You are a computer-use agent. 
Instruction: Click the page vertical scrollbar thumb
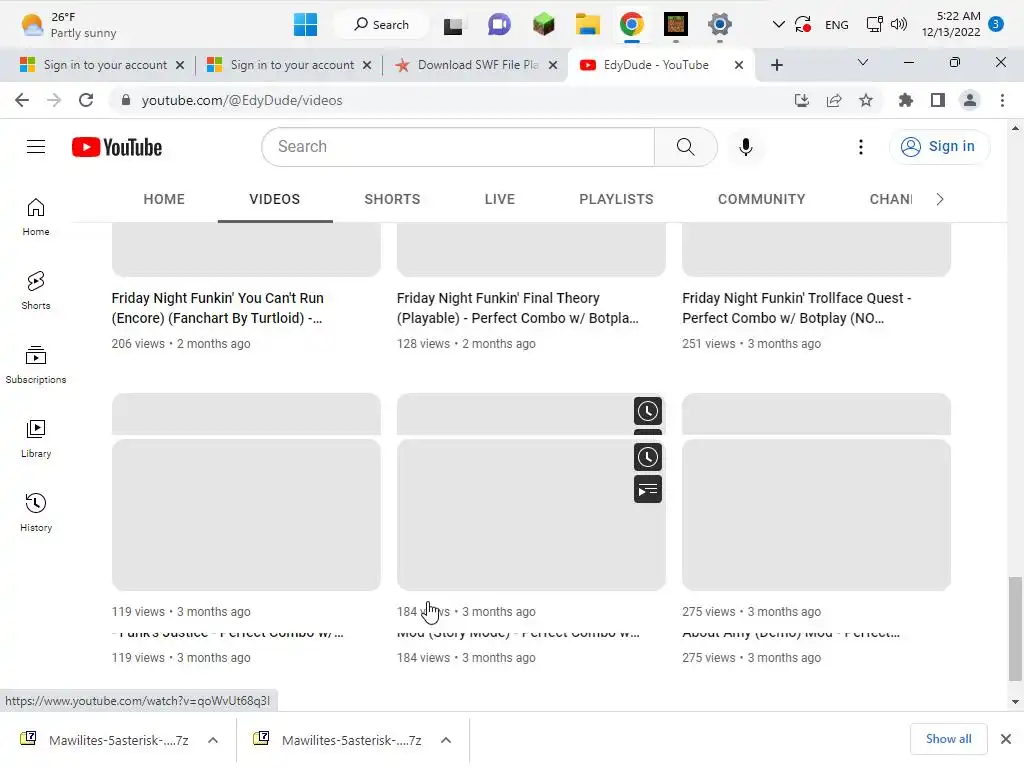[1015, 628]
